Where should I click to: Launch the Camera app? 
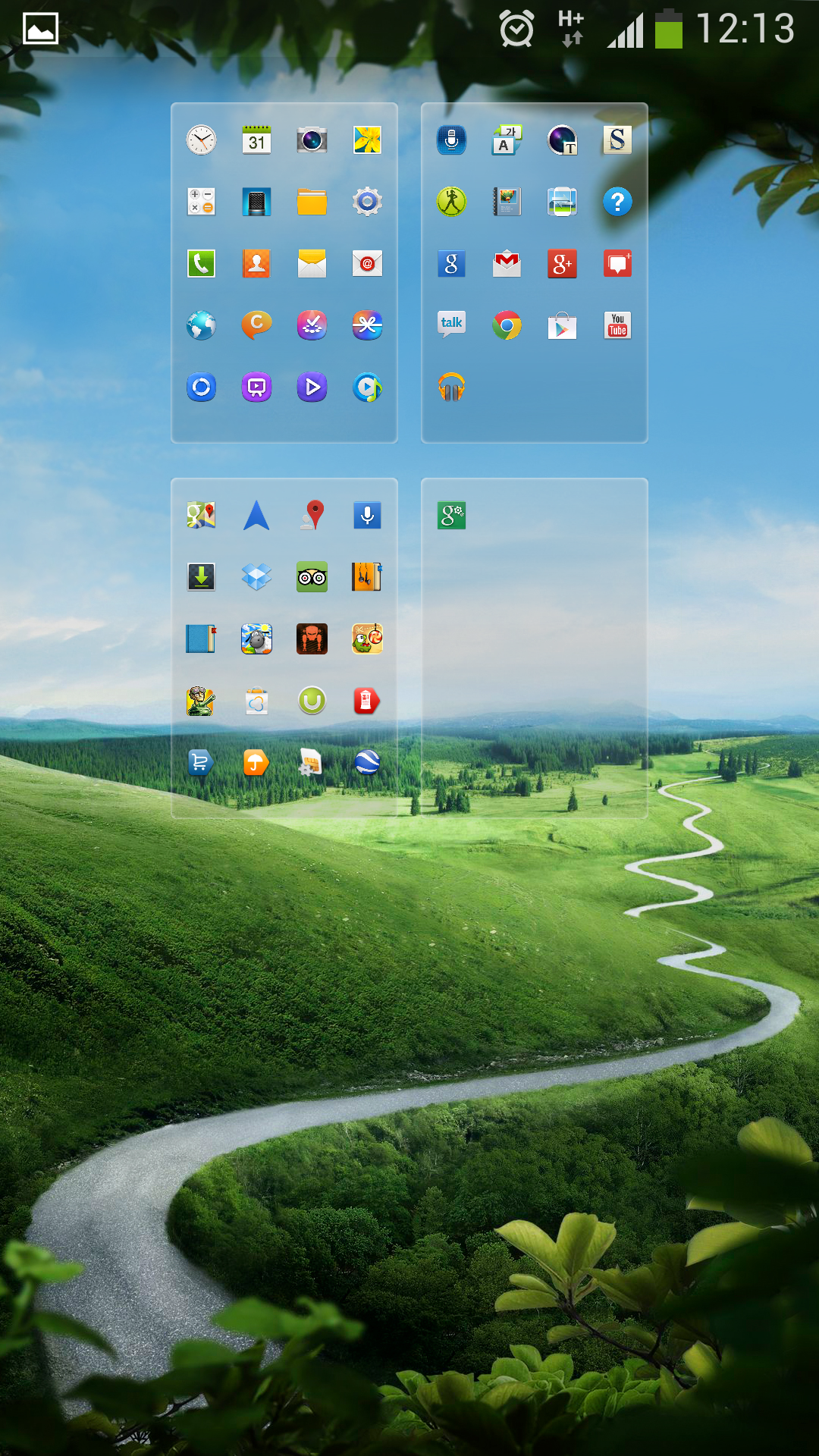click(312, 140)
